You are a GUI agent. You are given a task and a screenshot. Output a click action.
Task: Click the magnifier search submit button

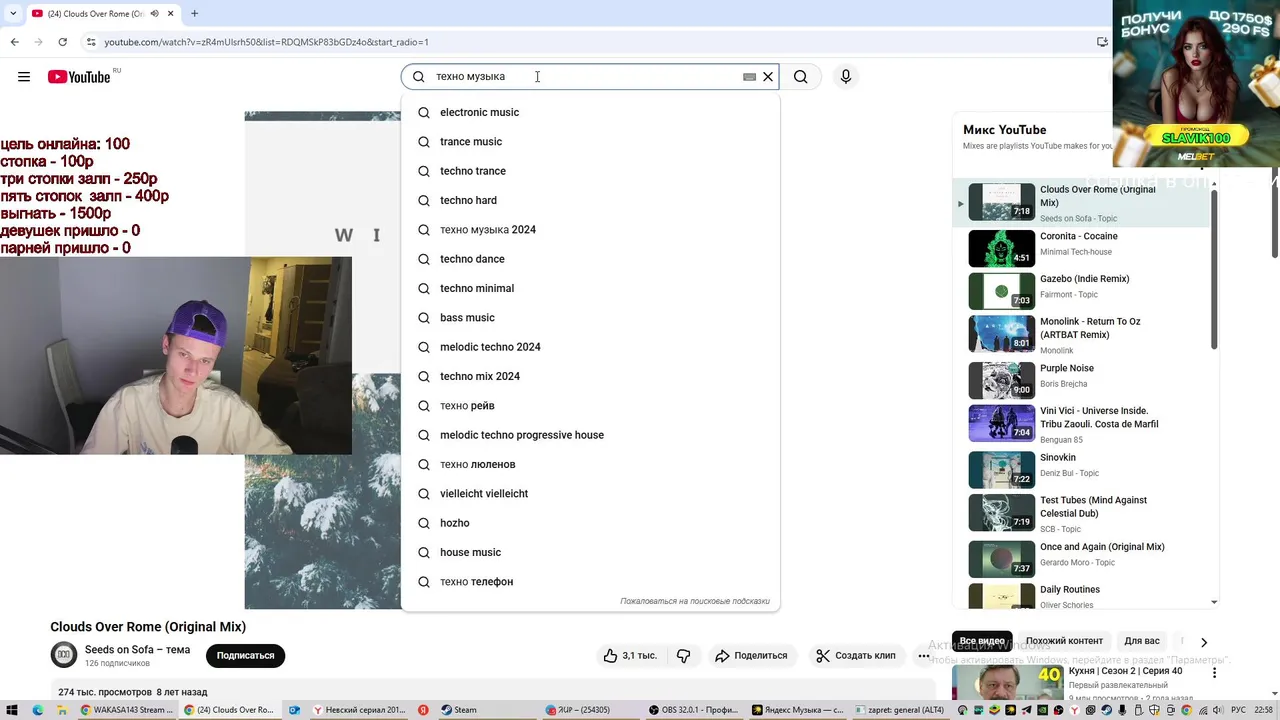tap(801, 77)
